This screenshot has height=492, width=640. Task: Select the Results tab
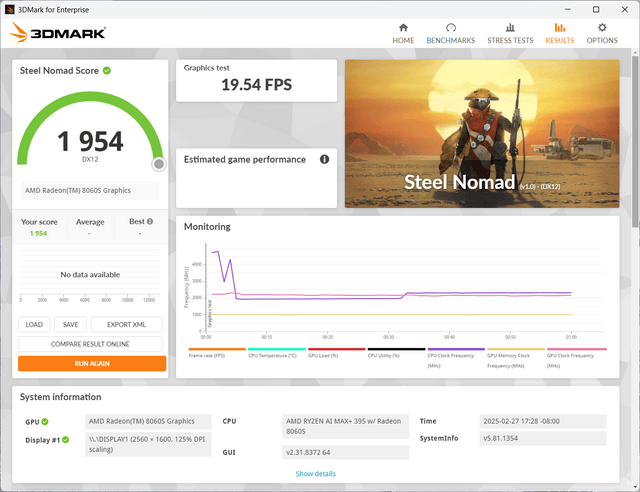(560, 33)
